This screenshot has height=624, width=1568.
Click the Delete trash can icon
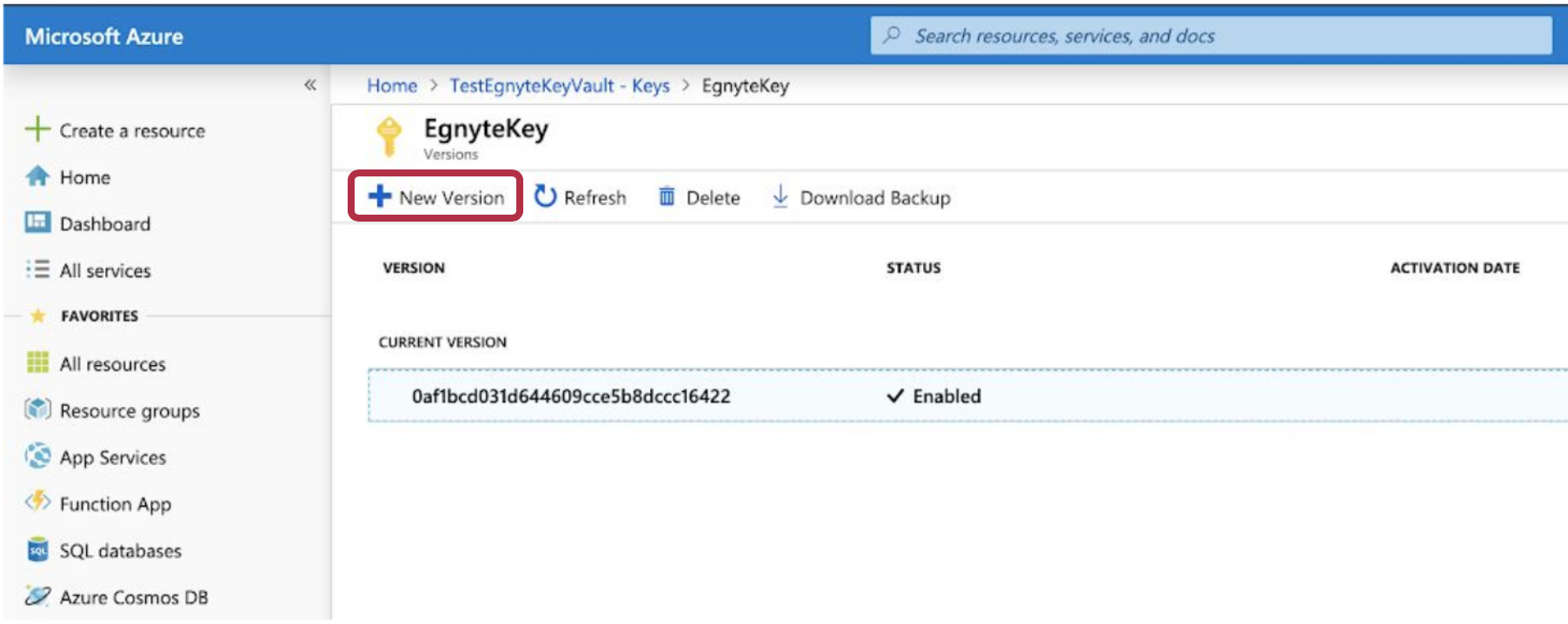[x=667, y=196]
